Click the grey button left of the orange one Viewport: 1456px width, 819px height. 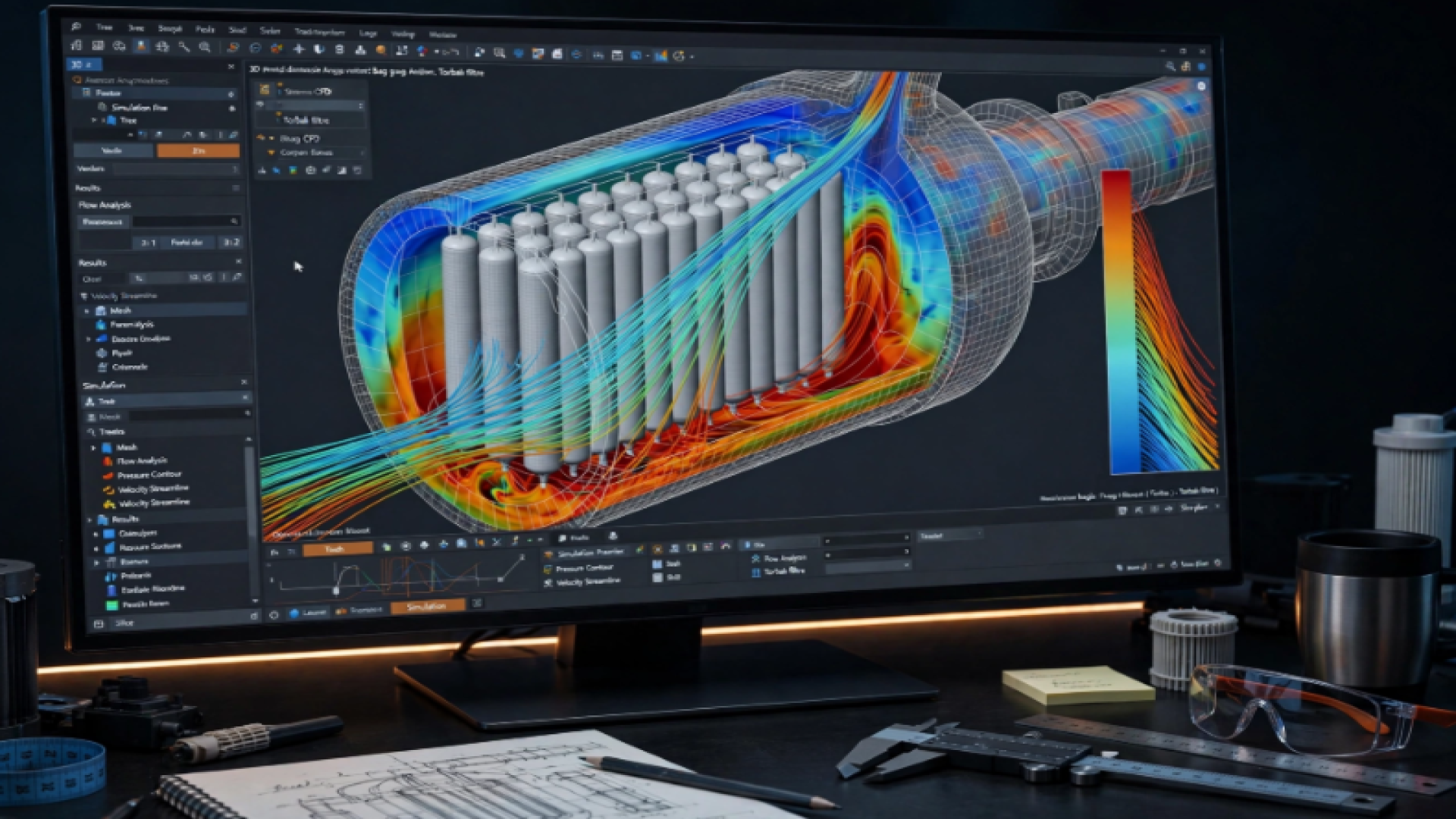pyautogui.click(x=112, y=150)
